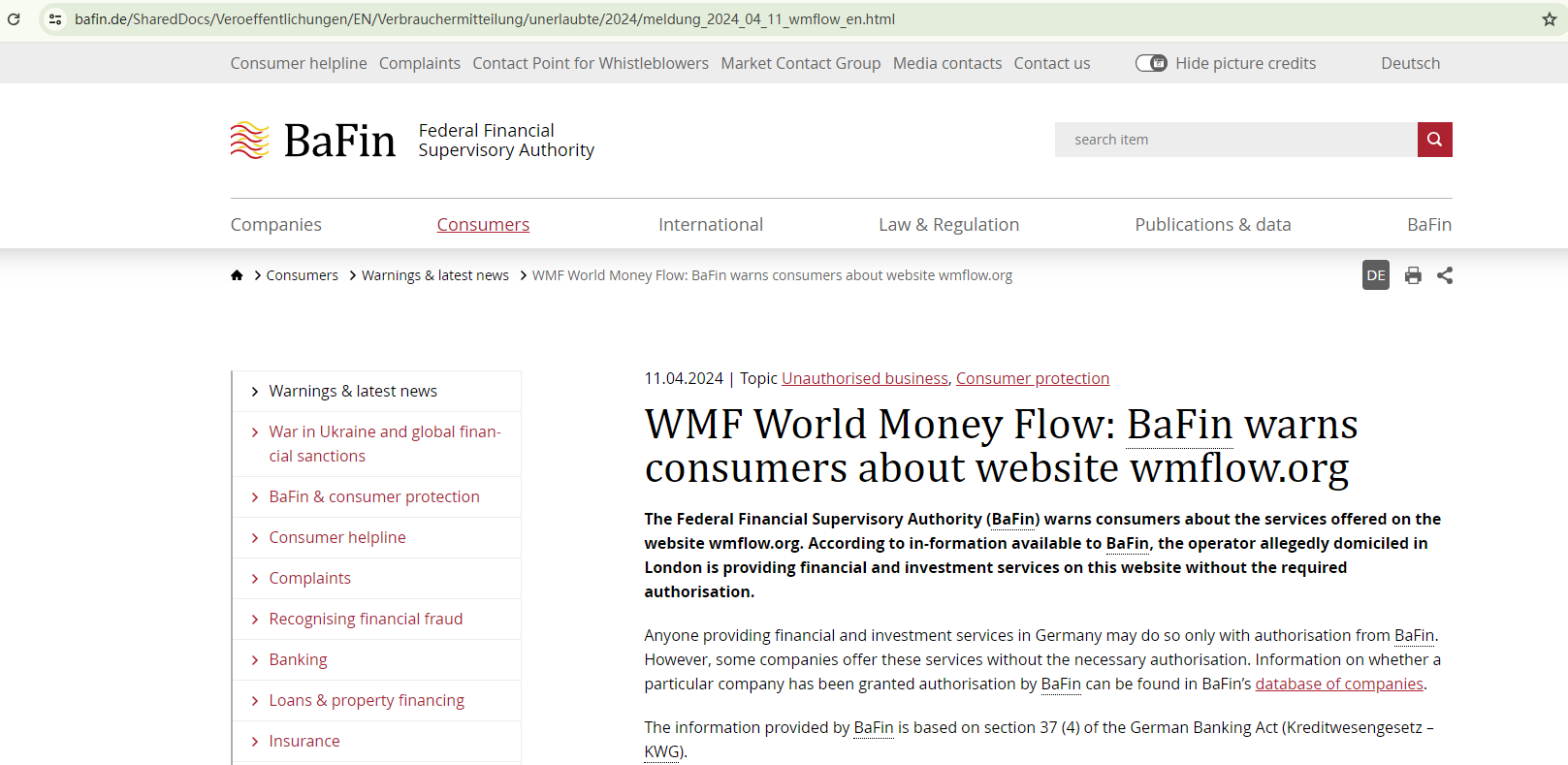Viewport: 1568px width, 765px height.
Task: Open Insurance sidebar item
Action: [x=304, y=742]
